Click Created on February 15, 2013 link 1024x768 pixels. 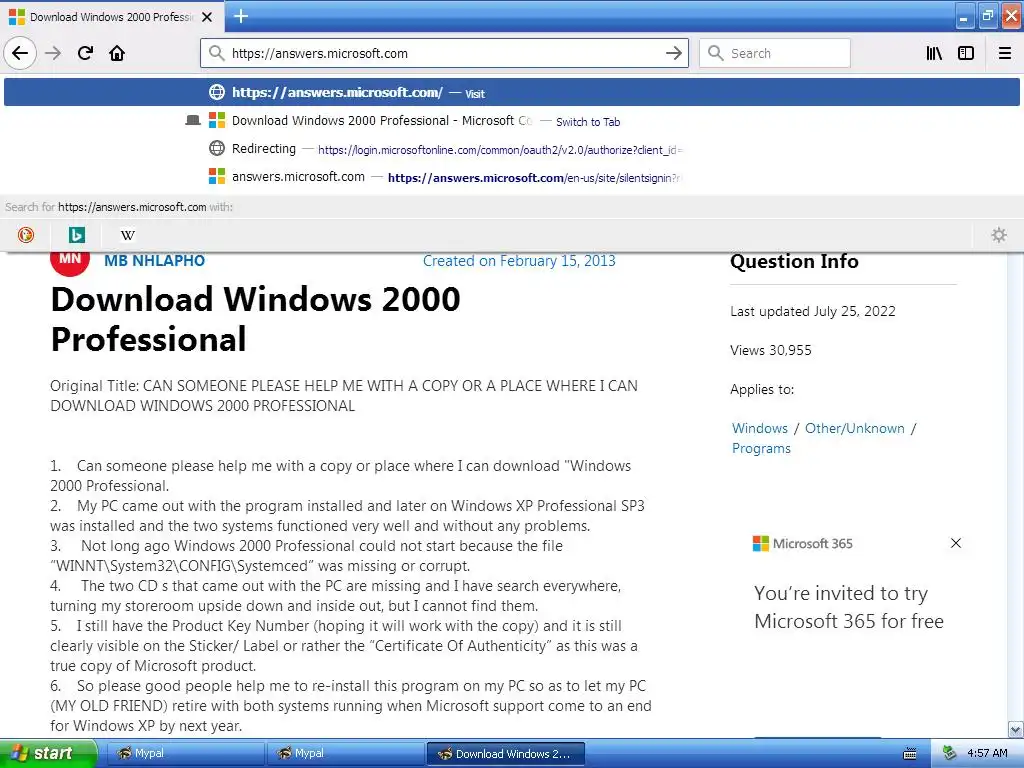click(519, 261)
